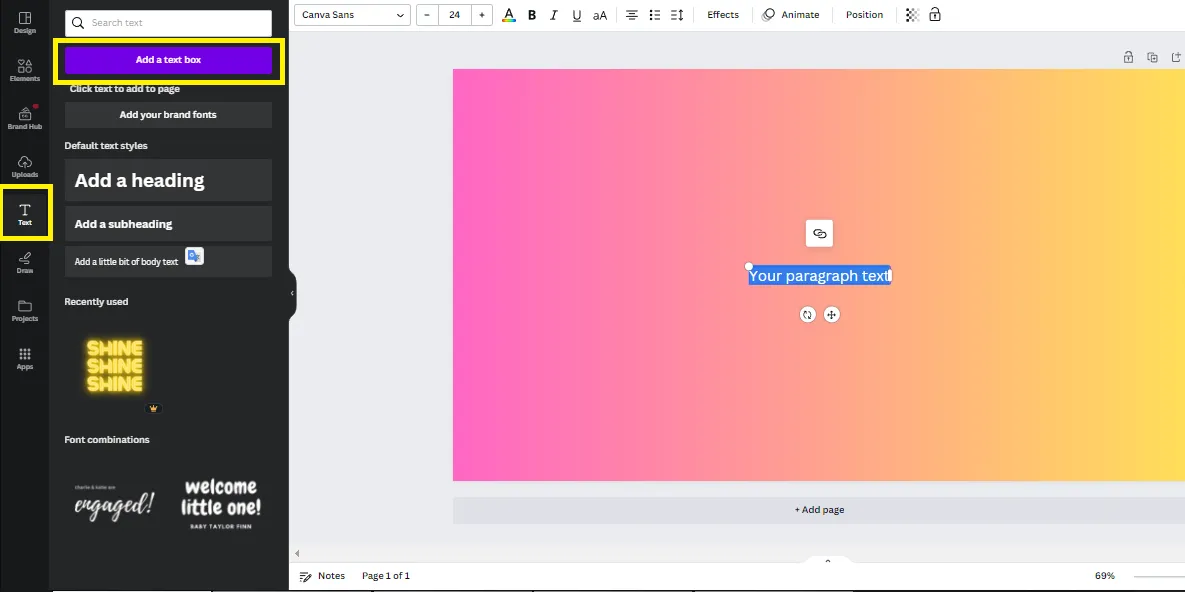Choose the welcome little one! font combination
This screenshot has width=1185, height=592.
(x=221, y=502)
